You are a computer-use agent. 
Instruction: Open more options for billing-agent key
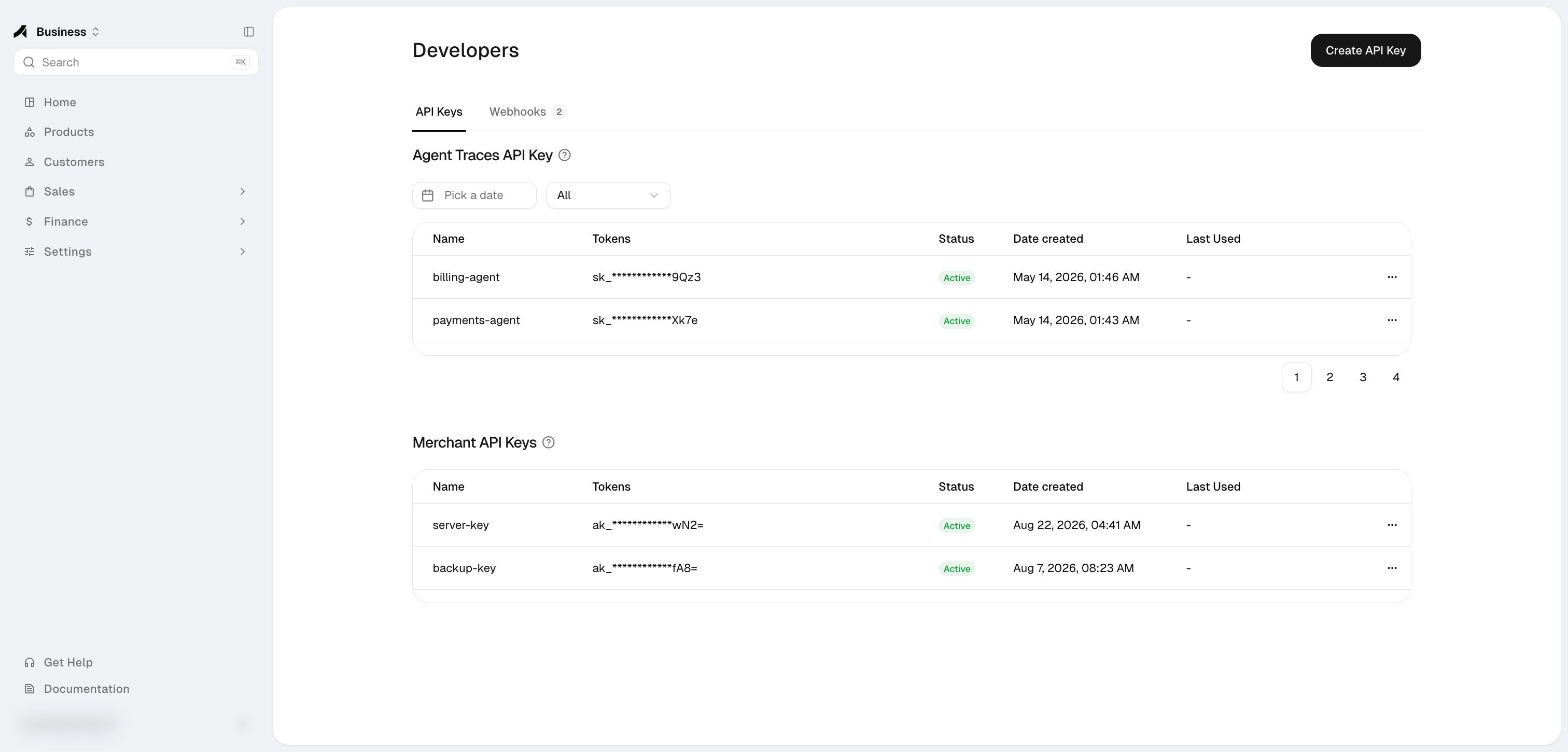pyautogui.click(x=1392, y=277)
